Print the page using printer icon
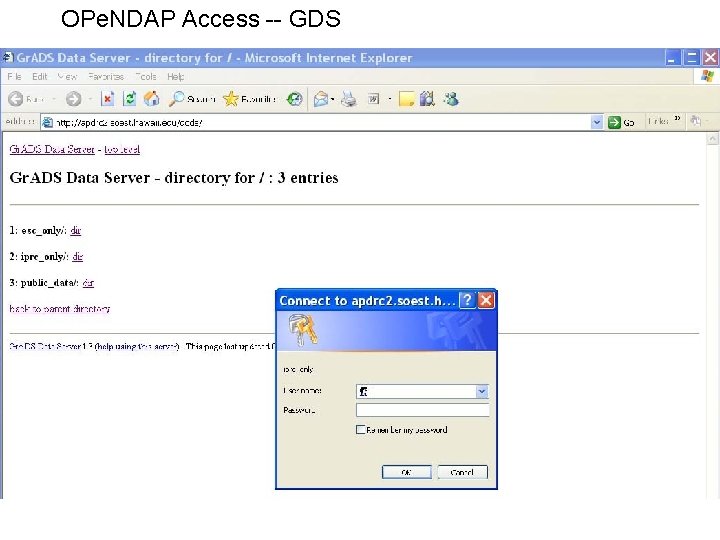Viewport: 720px width, 540px height. click(x=349, y=99)
